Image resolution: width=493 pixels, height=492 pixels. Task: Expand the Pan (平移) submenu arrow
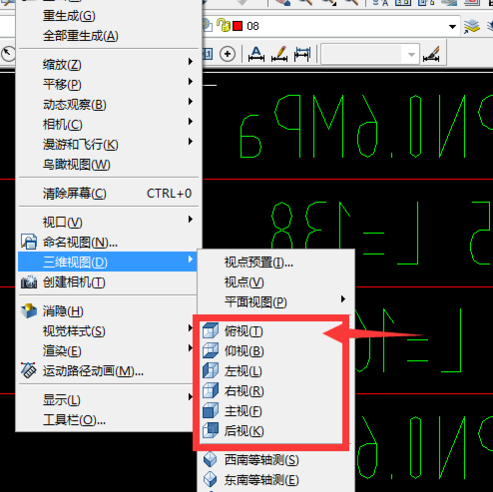190,81
